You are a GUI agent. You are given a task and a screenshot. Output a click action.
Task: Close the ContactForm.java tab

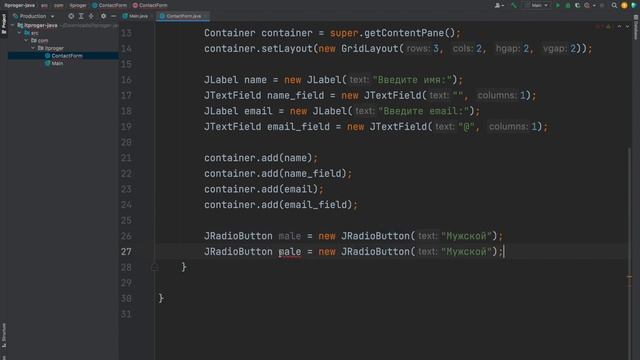coord(206,16)
